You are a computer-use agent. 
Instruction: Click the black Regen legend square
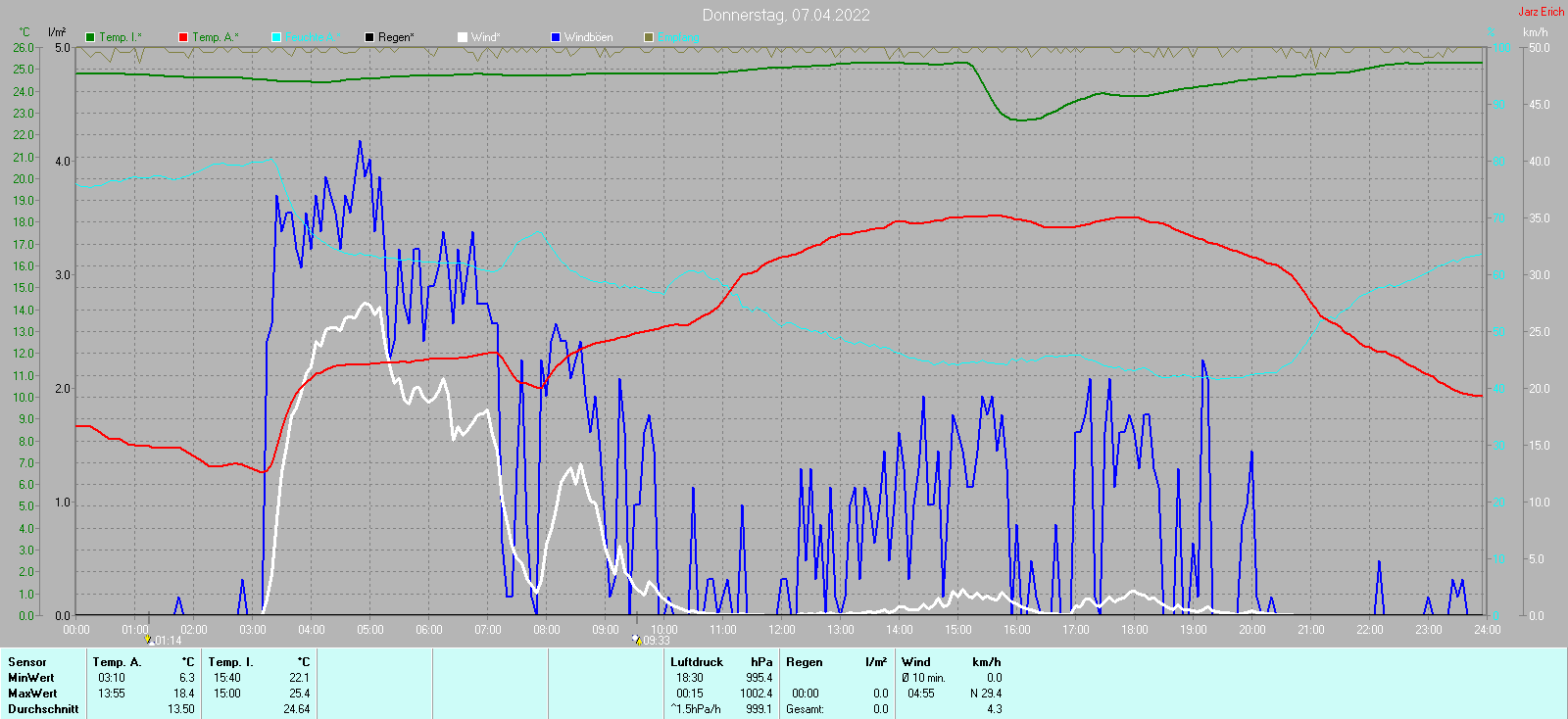(x=369, y=37)
